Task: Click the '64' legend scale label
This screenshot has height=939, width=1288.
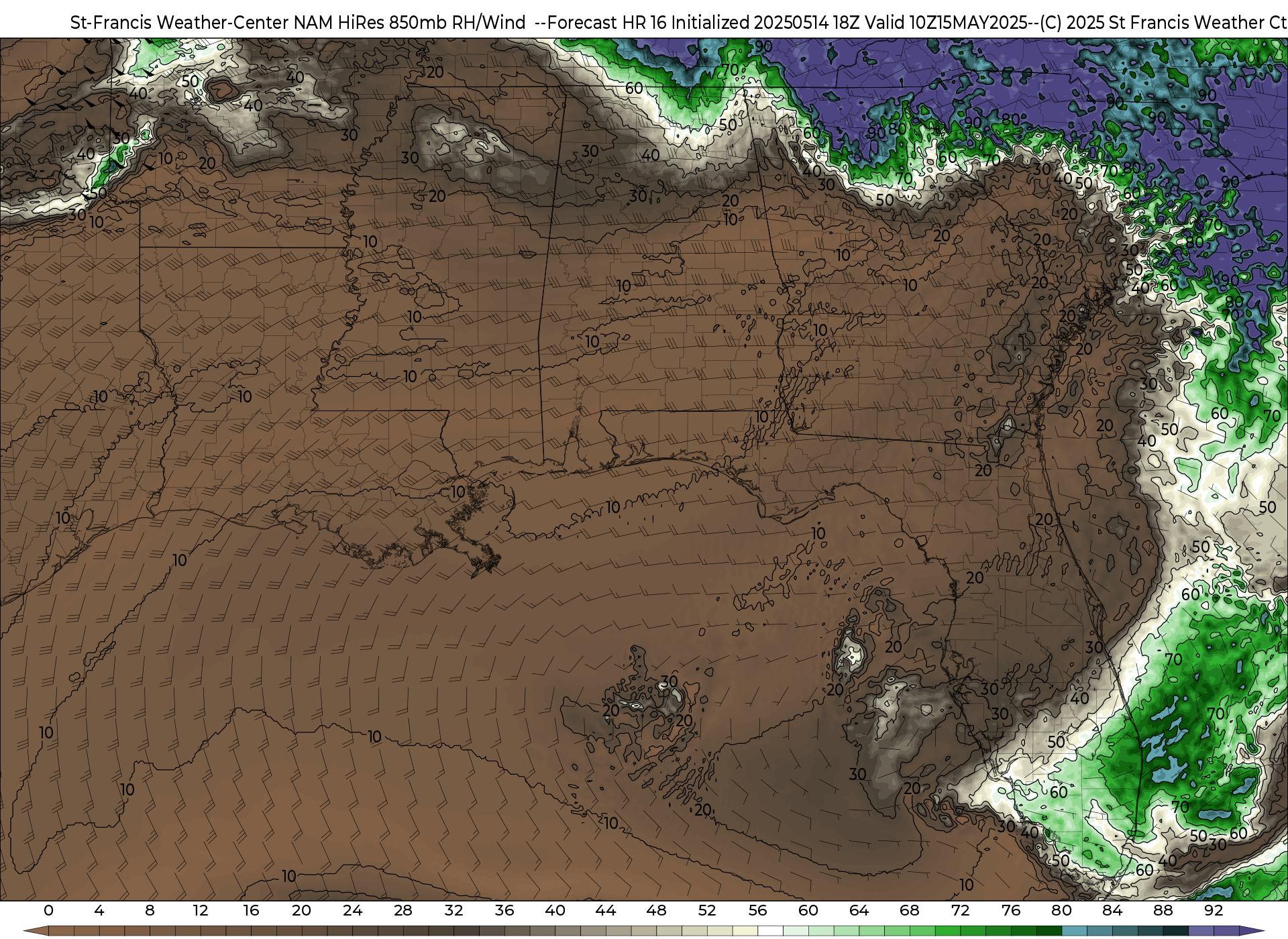Action: [859, 910]
